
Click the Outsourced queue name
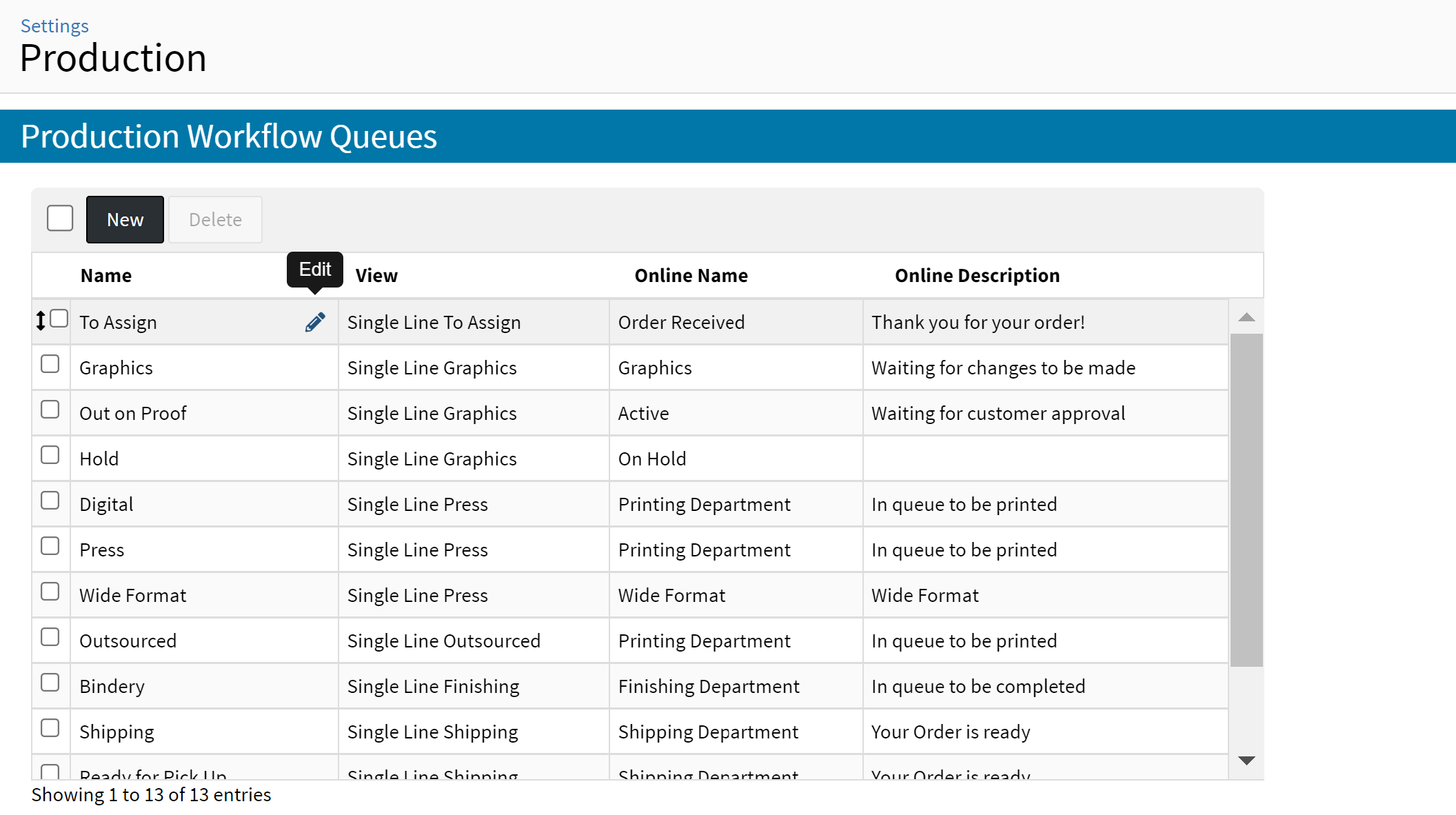click(x=128, y=641)
